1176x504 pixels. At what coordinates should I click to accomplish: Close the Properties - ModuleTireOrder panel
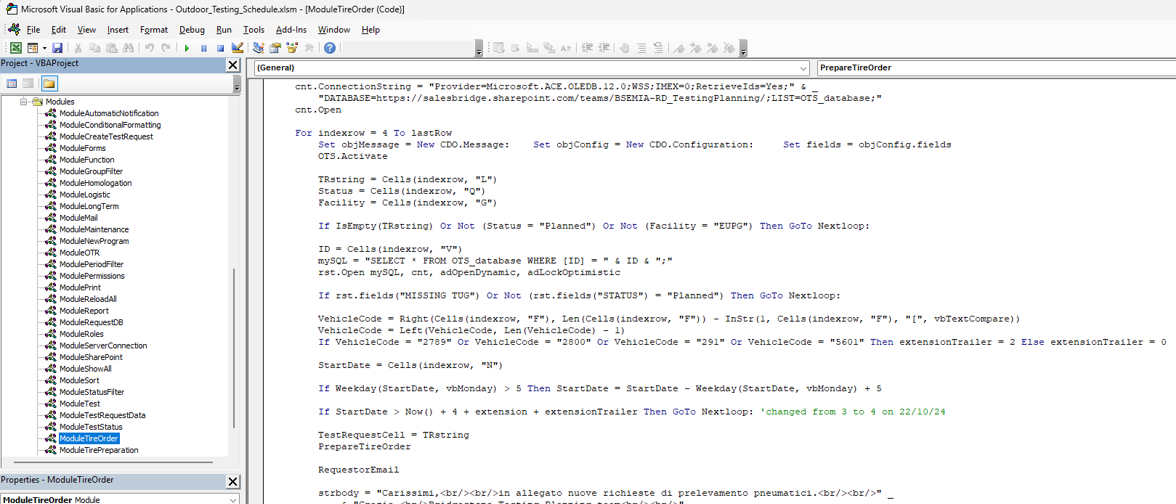(233, 482)
